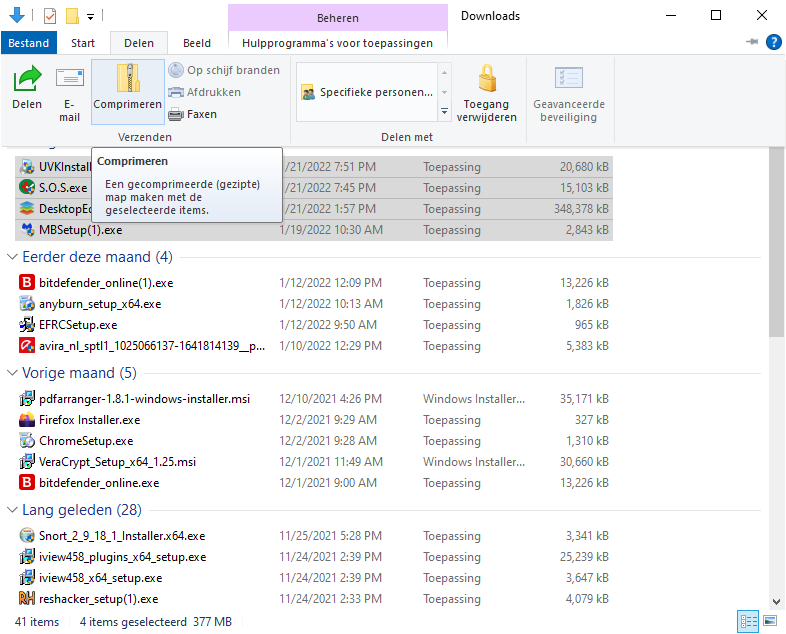Image resolution: width=786 pixels, height=634 pixels.
Task: Click the Delen share icon in ribbon
Action: click(x=27, y=80)
